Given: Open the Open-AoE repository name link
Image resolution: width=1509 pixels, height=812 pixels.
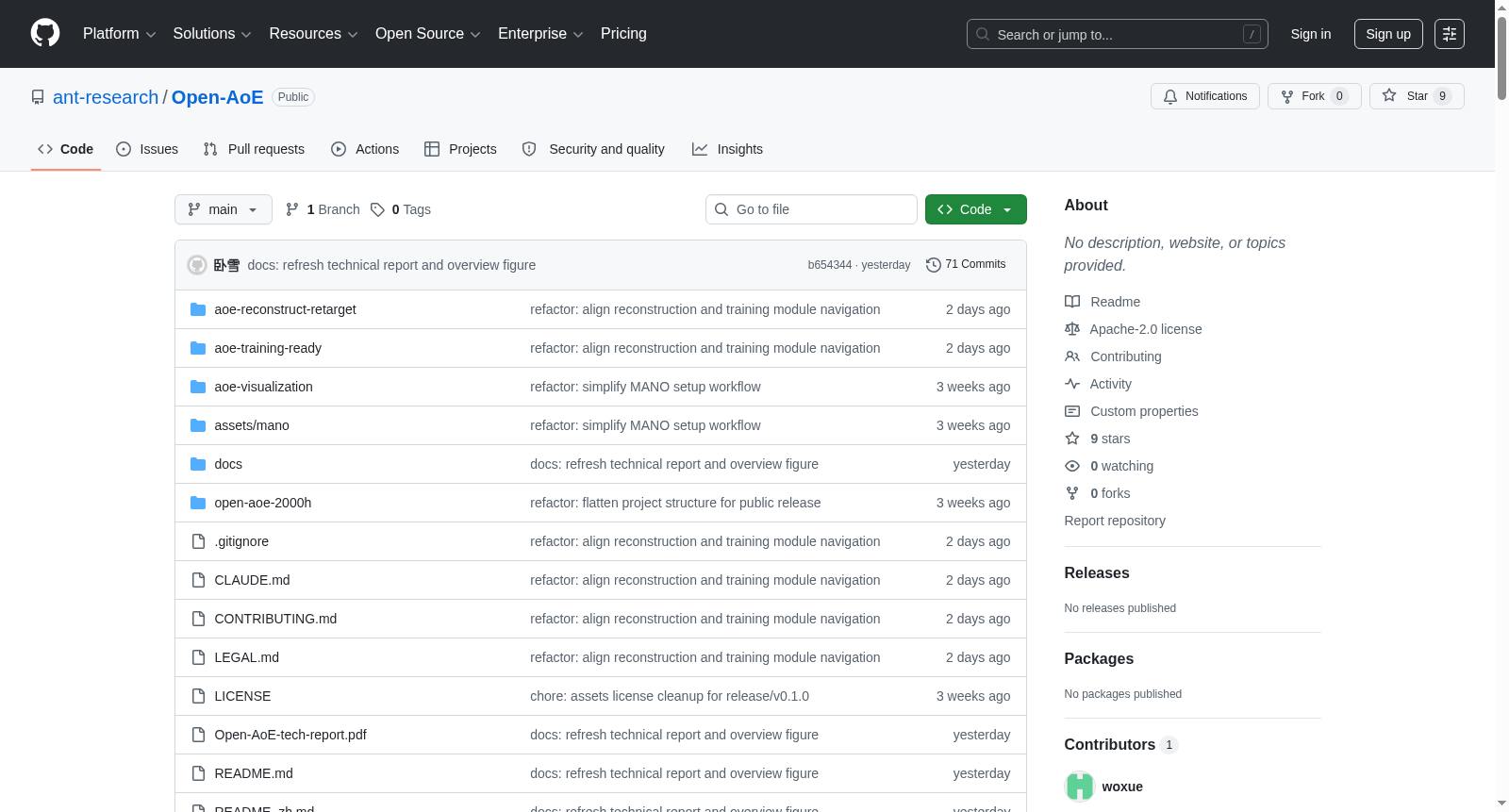Looking at the screenshot, I should (218, 97).
